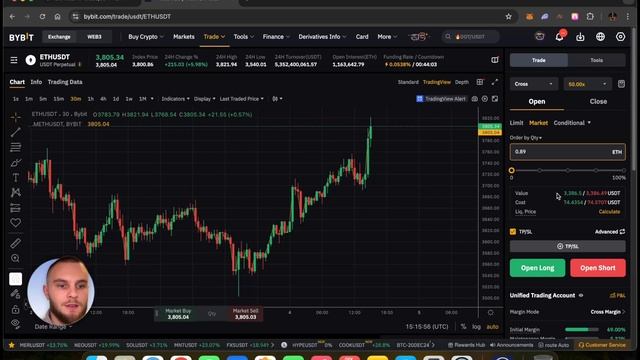Image resolution: width=640 pixels, height=360 pixels.
Task: Select the Close position tab
Action: [598, 102]
